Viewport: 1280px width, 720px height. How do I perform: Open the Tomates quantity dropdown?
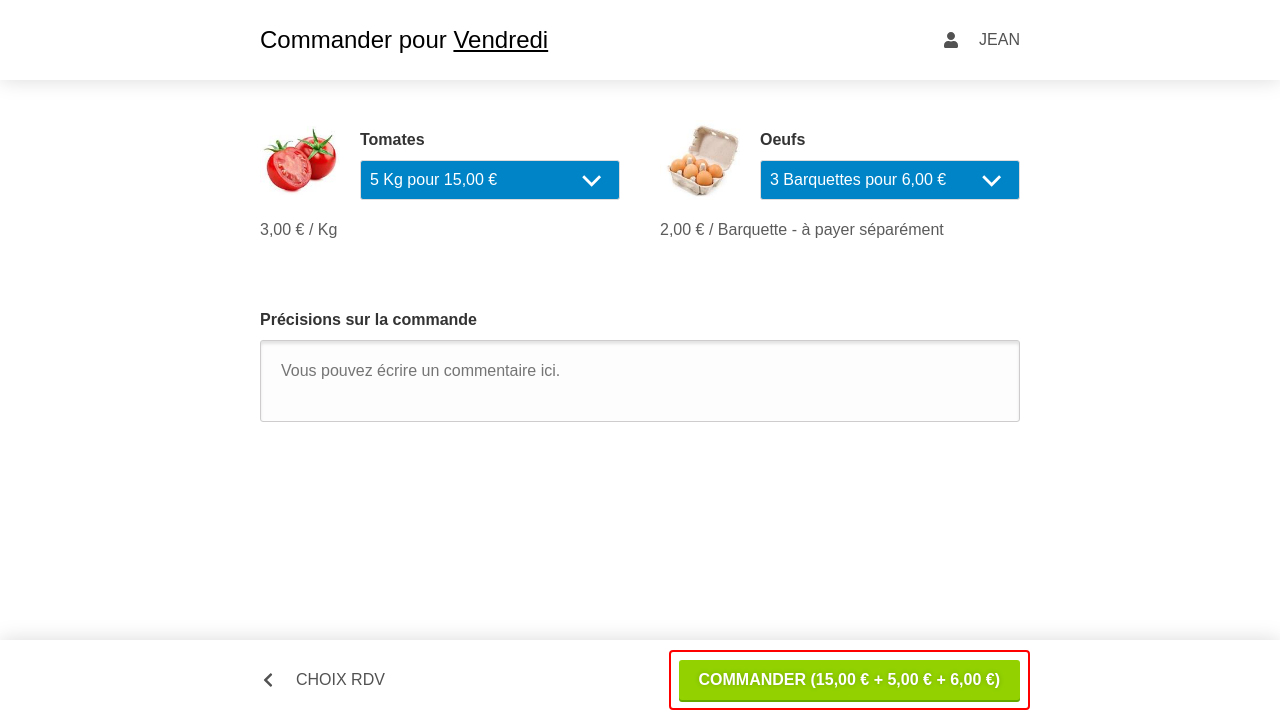[x=490, y=180]
